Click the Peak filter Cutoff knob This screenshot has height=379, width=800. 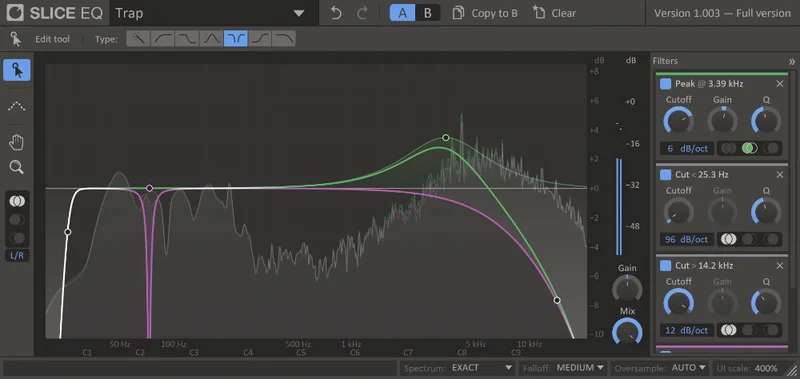(678, 121)
